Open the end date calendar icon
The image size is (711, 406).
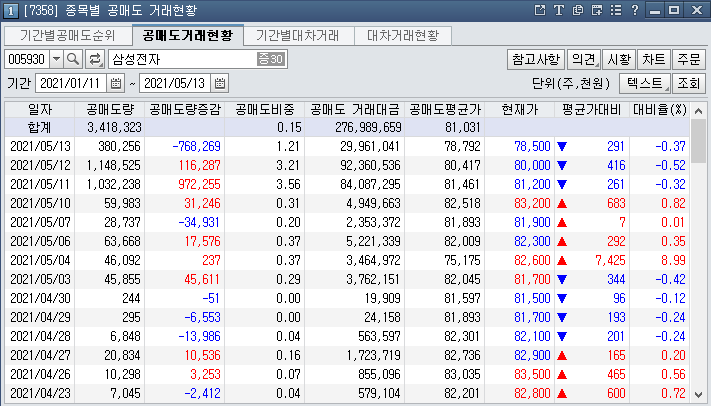coord(220,83)
